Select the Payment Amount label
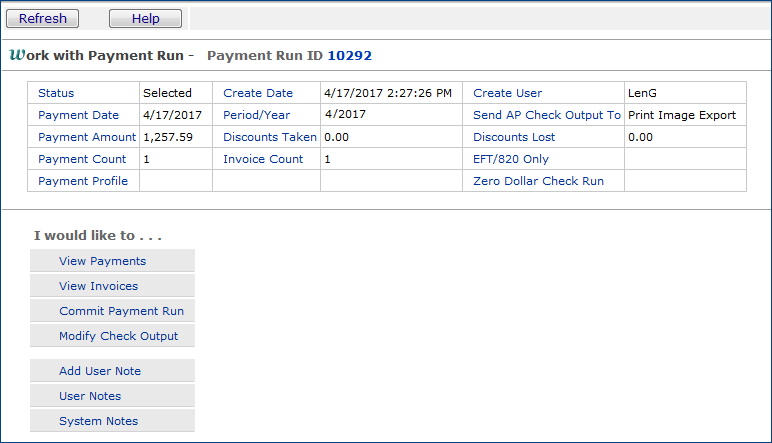 pos(88,137)
